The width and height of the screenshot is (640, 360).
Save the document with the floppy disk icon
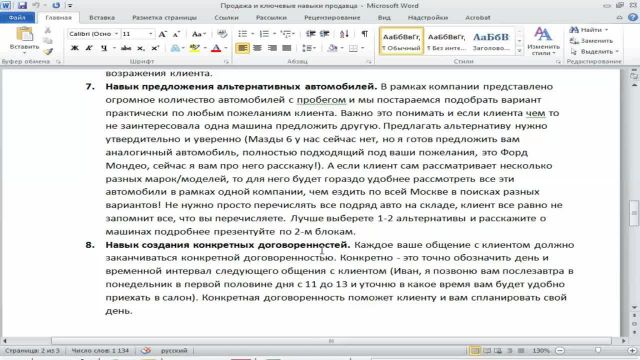tap(22, 6)
